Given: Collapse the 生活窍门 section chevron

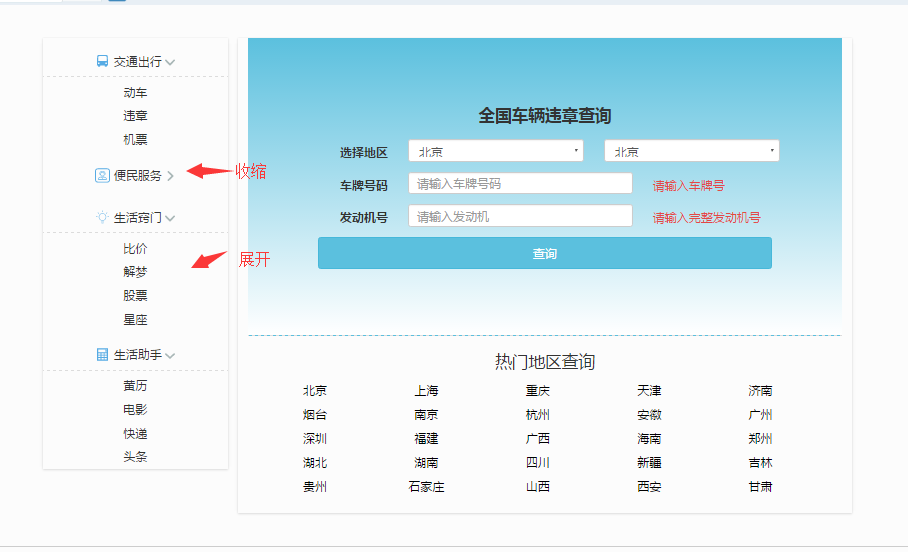Looking at the screenshot, I should coord(170,218).
